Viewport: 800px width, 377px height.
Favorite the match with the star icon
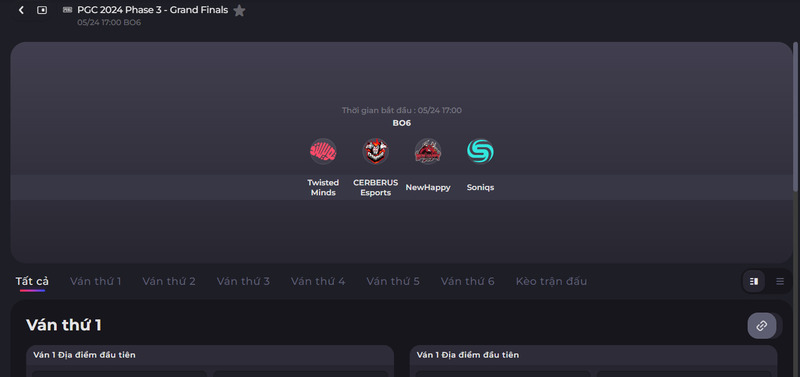point(239,10)
